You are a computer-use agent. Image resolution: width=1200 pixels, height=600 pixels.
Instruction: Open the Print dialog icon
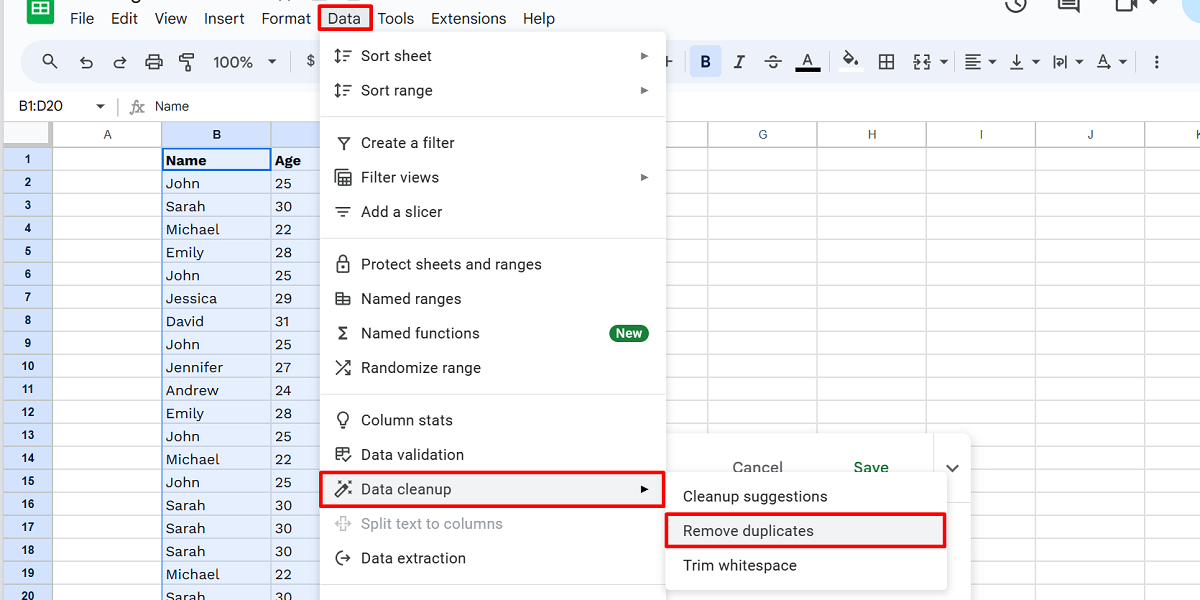pos(153,61)
